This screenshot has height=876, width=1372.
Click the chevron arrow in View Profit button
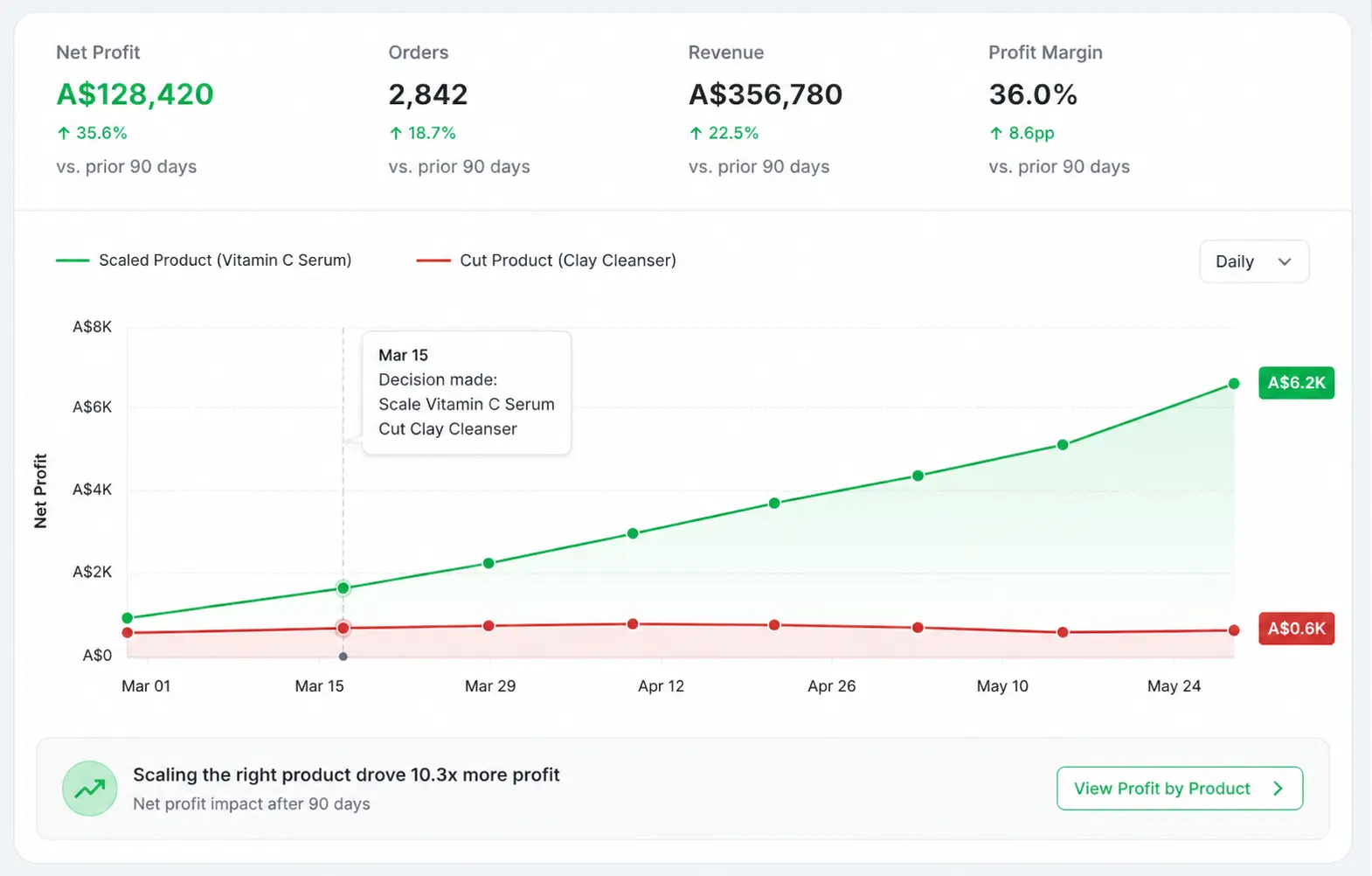1278,789
